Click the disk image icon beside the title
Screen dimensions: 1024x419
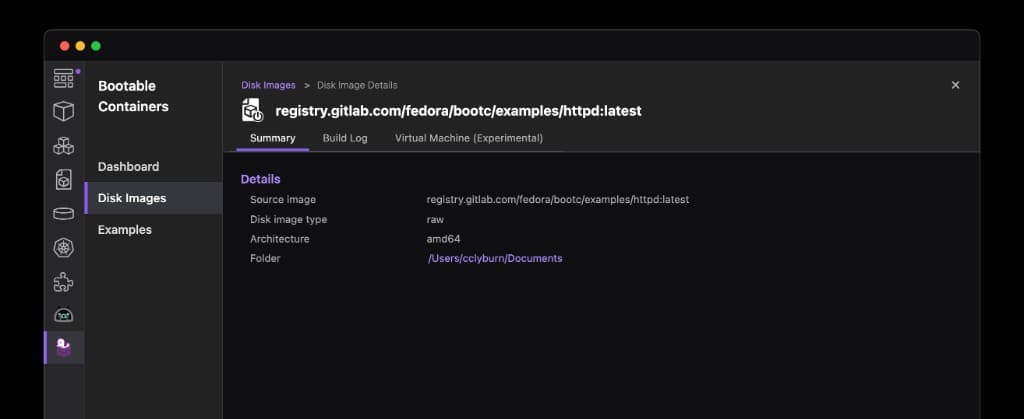pos(252,110)
